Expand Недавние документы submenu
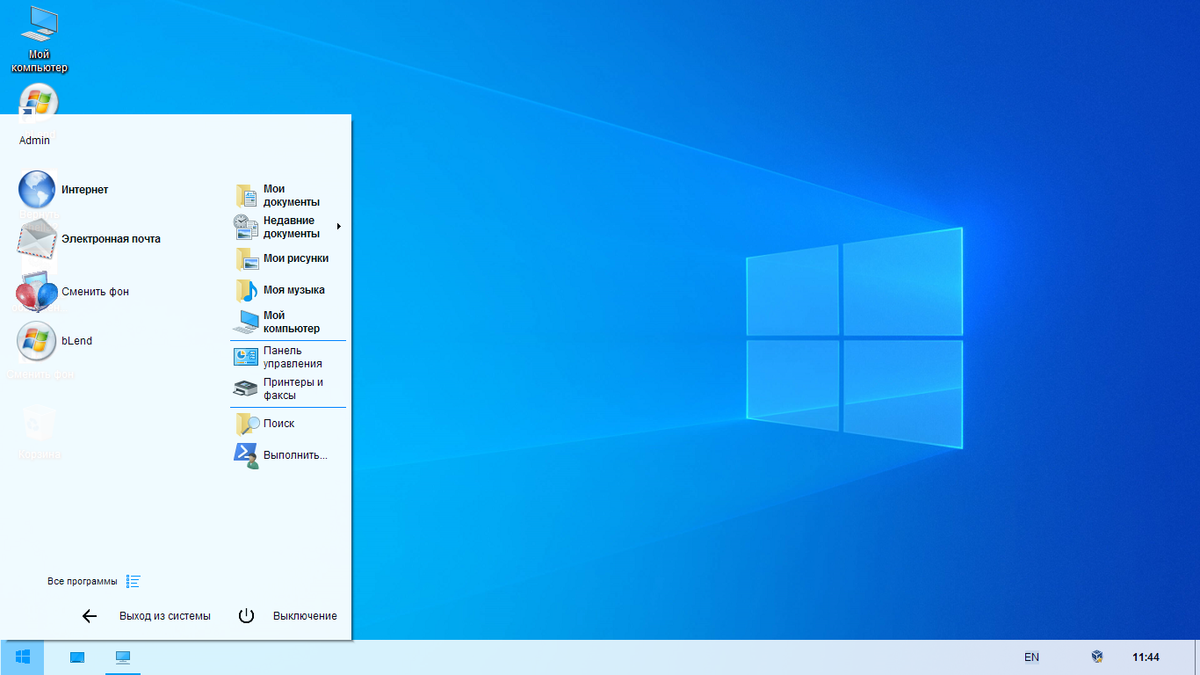 pos(288,227)
